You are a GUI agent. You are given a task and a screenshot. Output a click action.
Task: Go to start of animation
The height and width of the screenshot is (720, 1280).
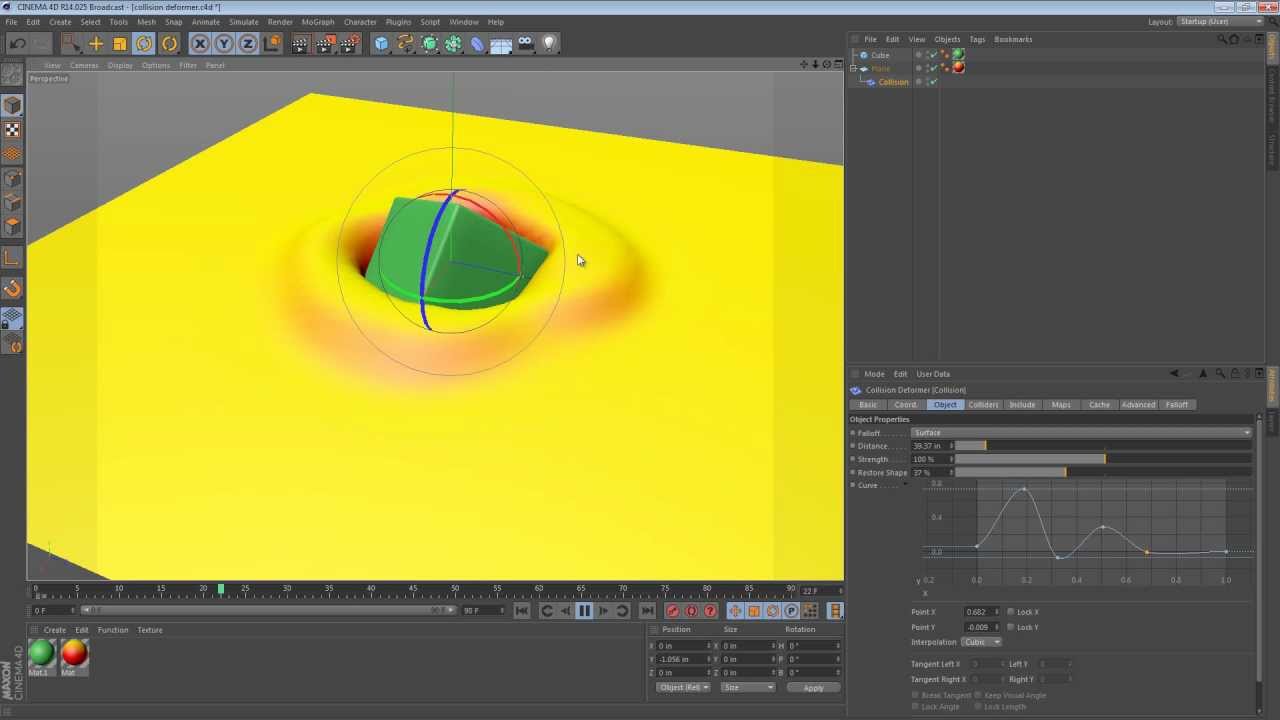click(521, 611)
